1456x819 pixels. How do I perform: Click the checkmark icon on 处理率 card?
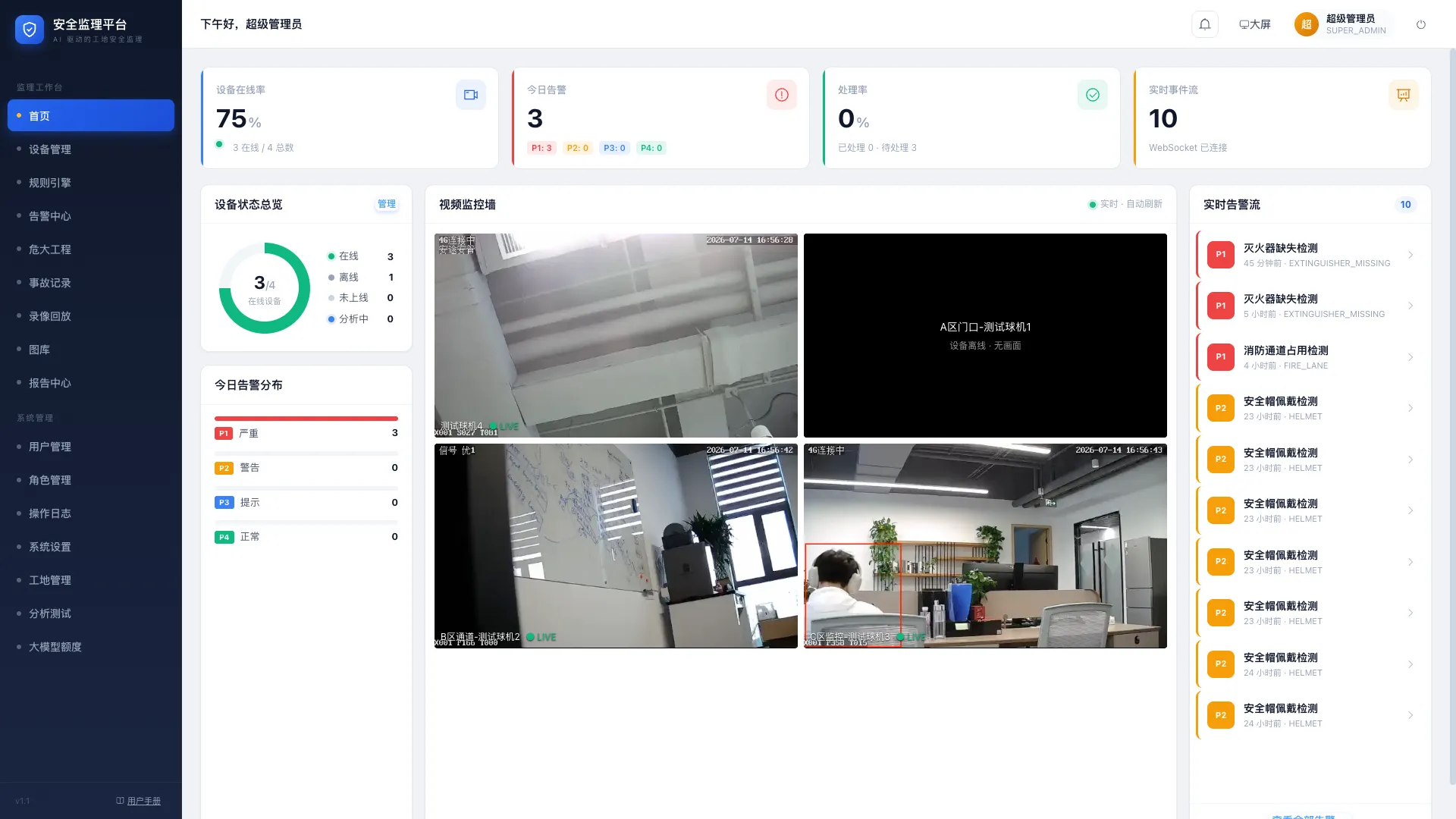point(1093,95)
